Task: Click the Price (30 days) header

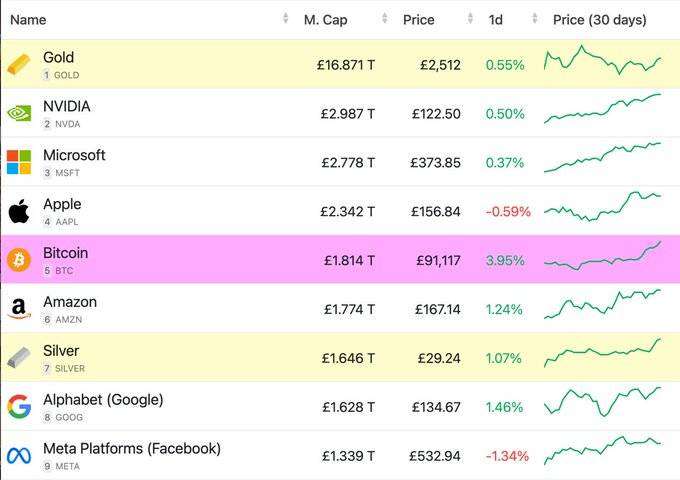Action: (x=600, y=20)
